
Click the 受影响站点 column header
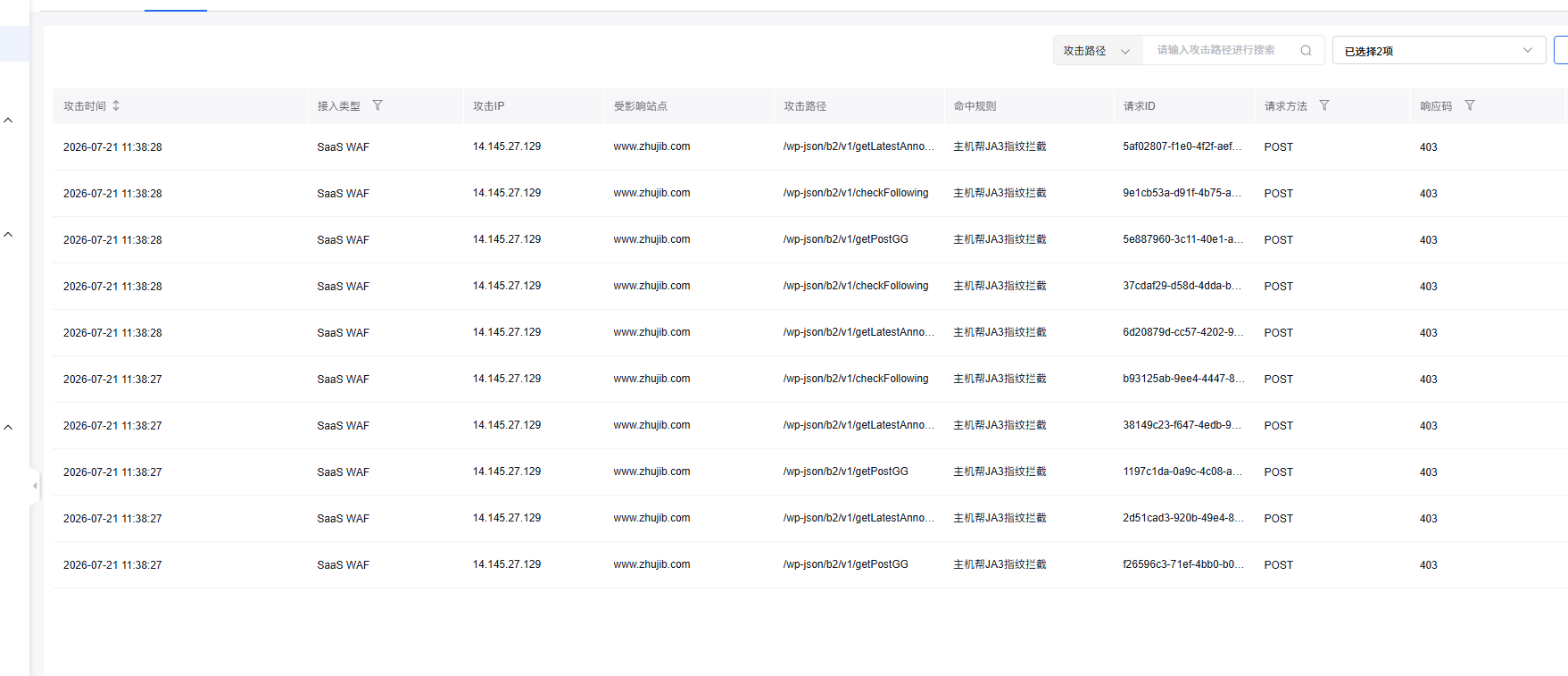coord(640,106)
